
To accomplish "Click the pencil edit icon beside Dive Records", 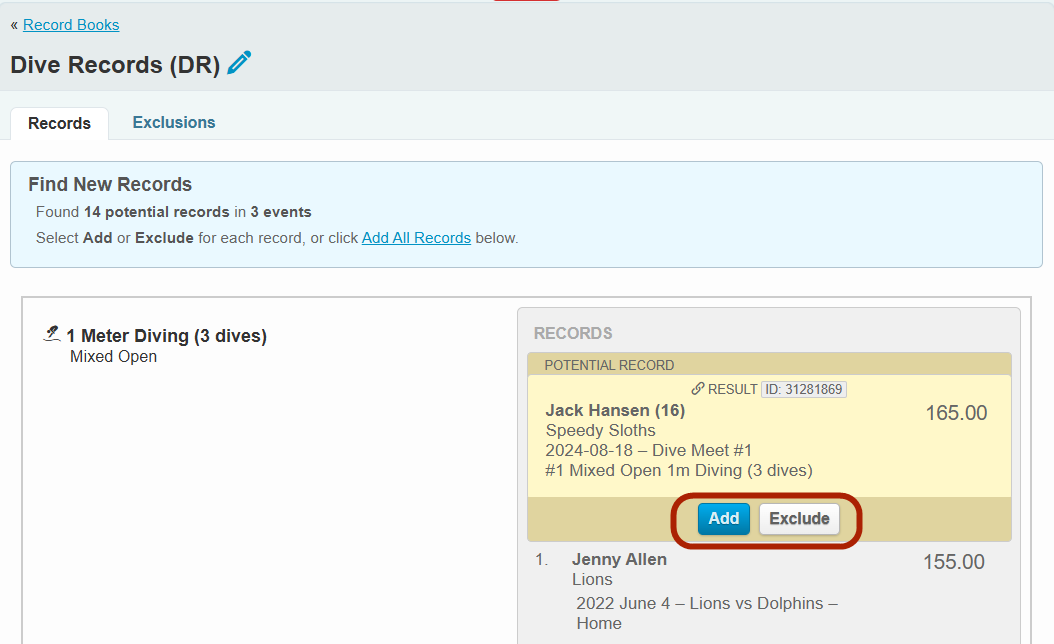I will (x=239, y=63).
